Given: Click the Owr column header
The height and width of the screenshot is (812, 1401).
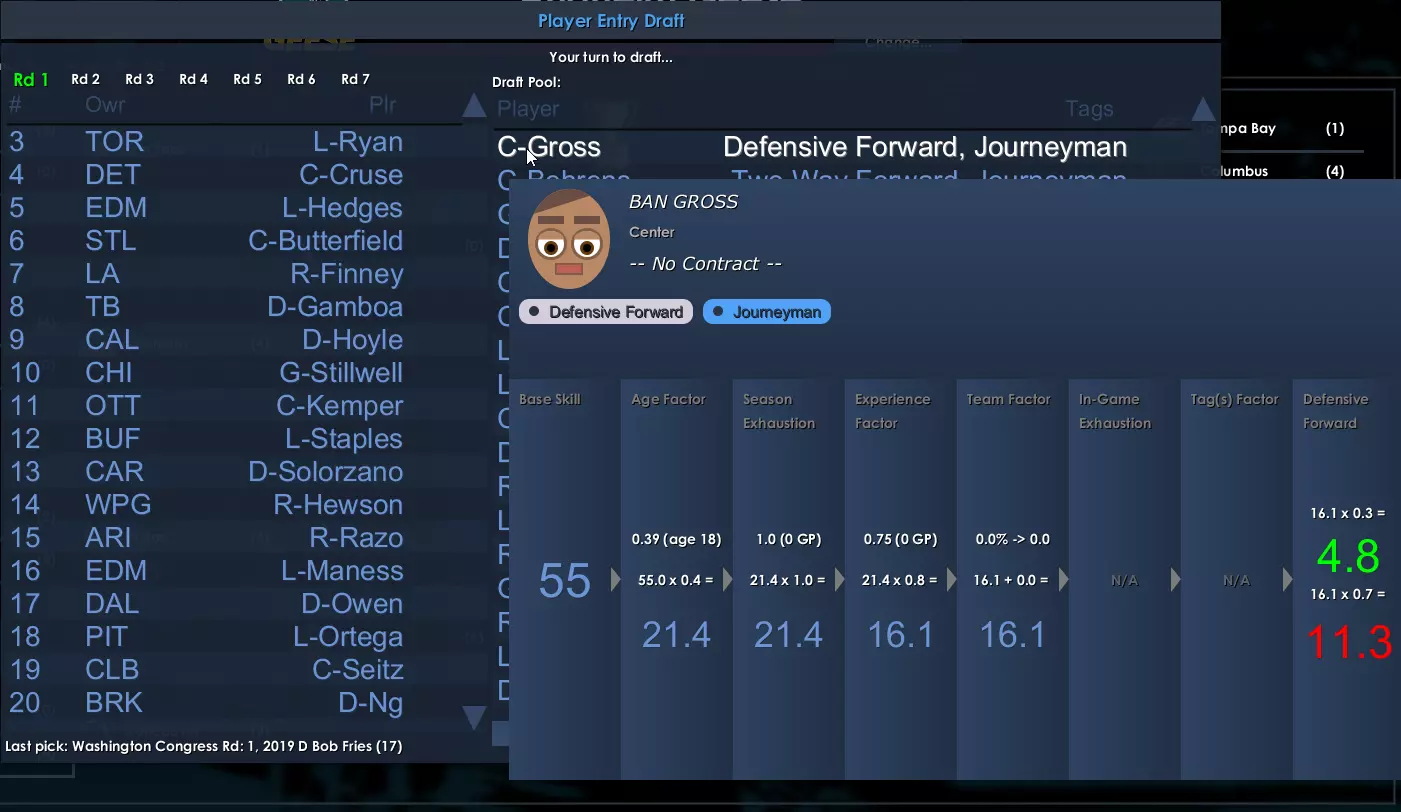Looking at the screenshot, I should coord(105,105).
